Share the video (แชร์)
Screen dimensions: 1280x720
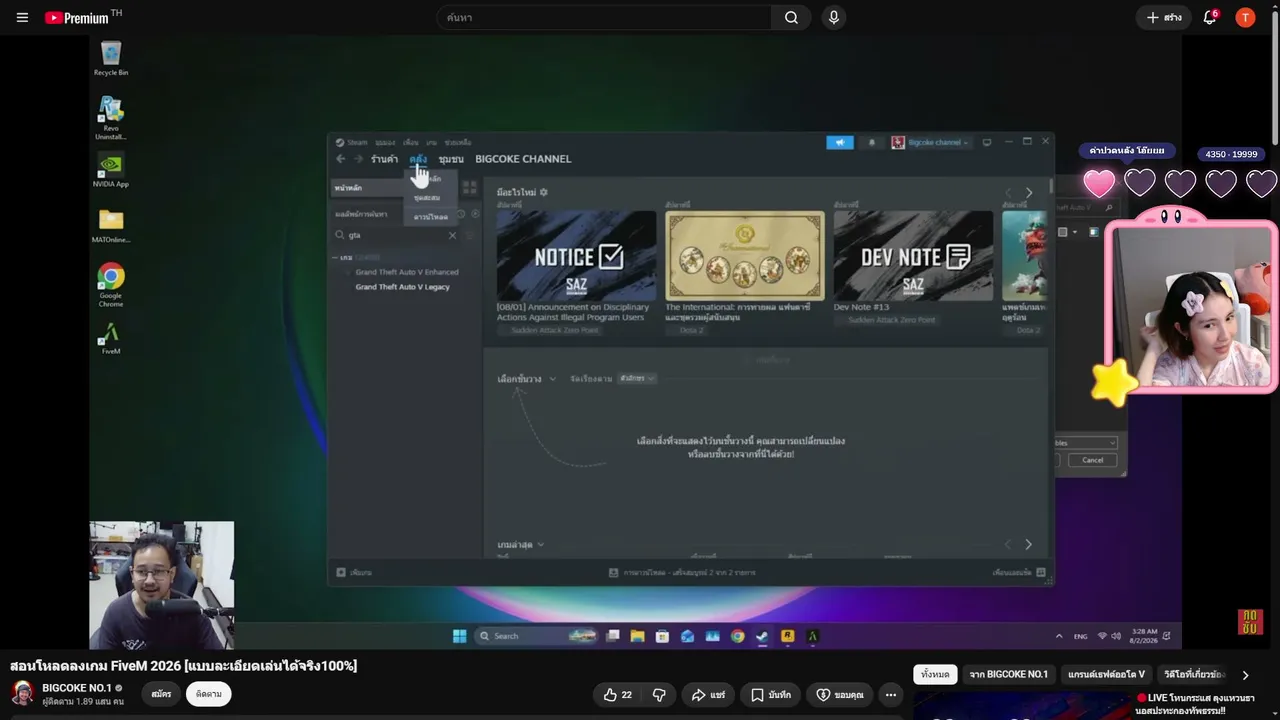[709, 694]
